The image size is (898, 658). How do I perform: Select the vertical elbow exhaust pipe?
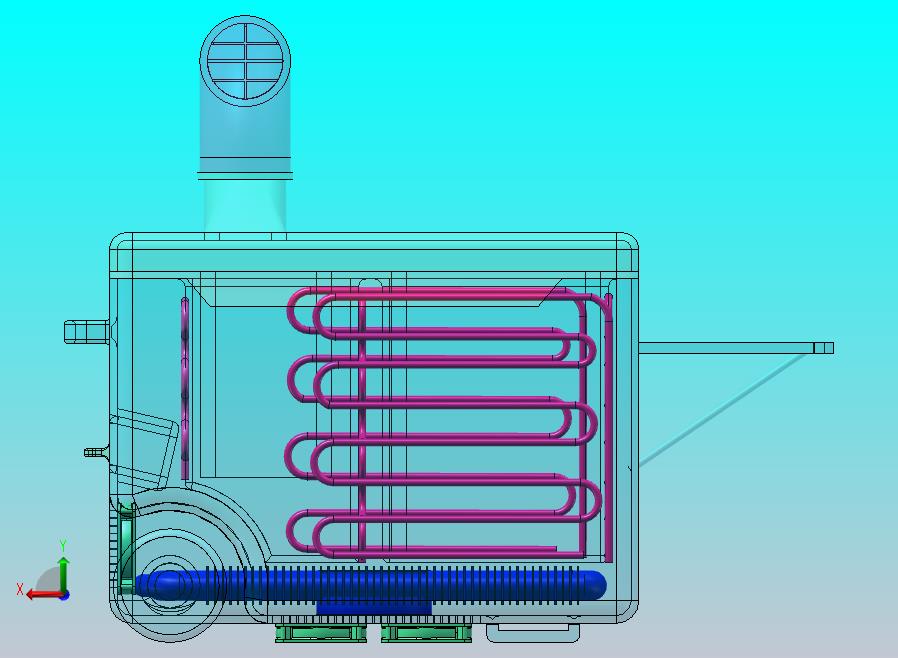tap(245, 126)
